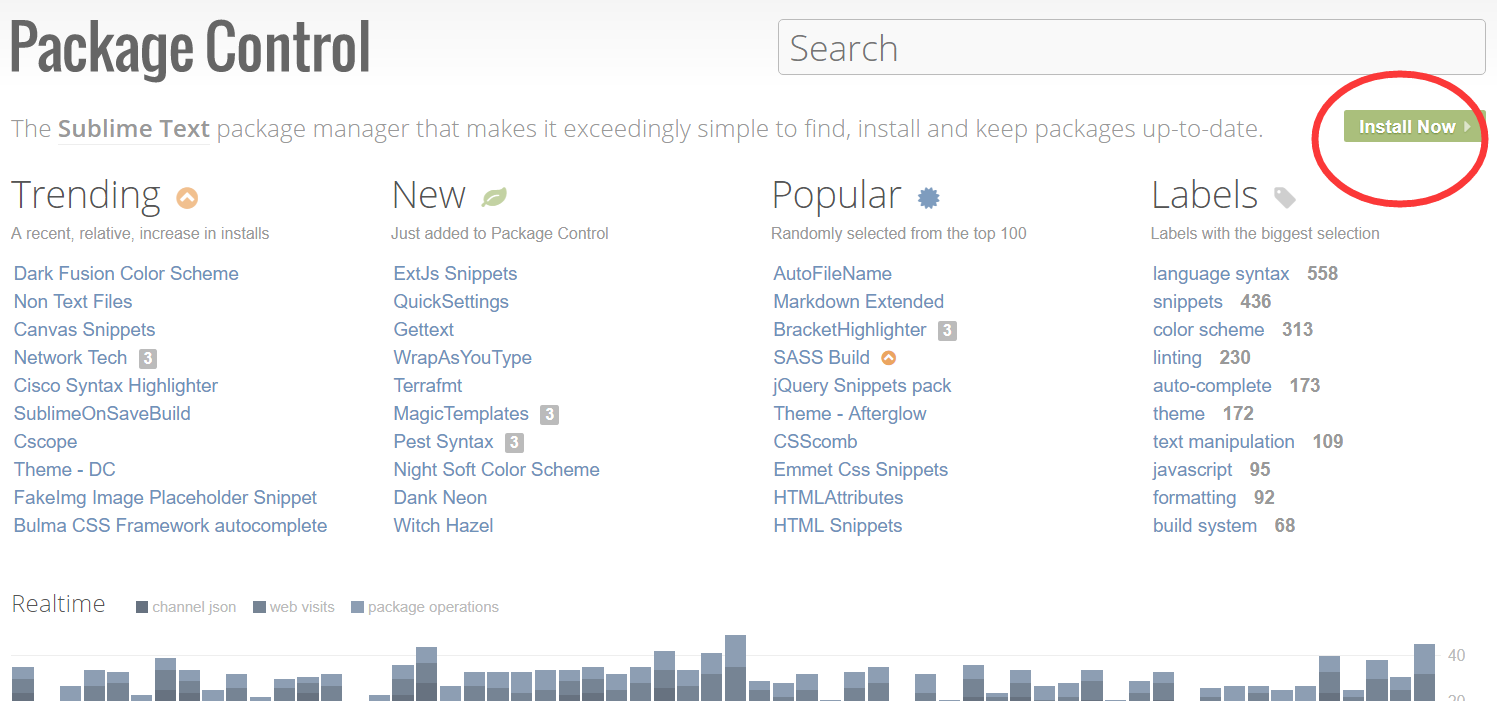Open Emmet Css Snippets package

(x=861, y=470)
